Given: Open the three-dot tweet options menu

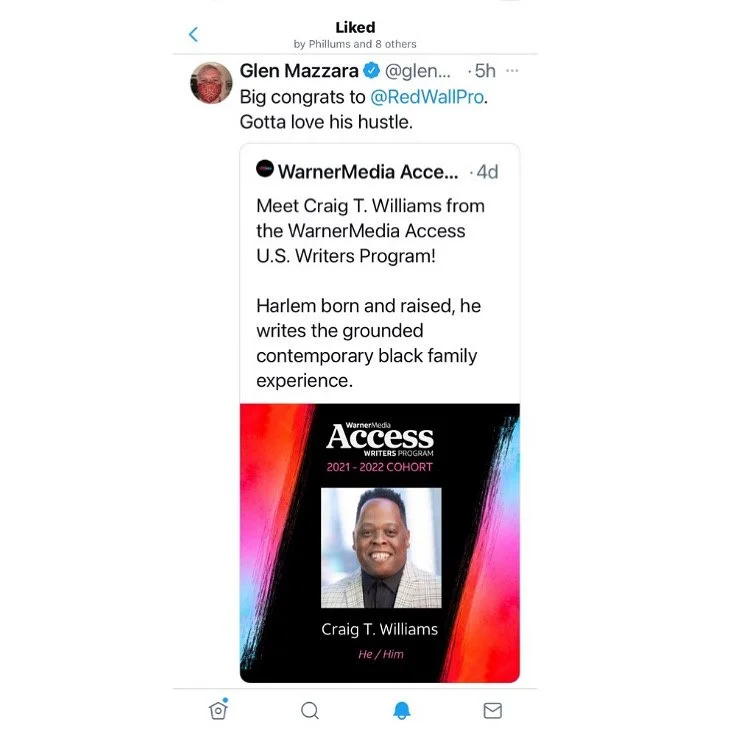Looking at the screenshot, I should click(512, 71).
